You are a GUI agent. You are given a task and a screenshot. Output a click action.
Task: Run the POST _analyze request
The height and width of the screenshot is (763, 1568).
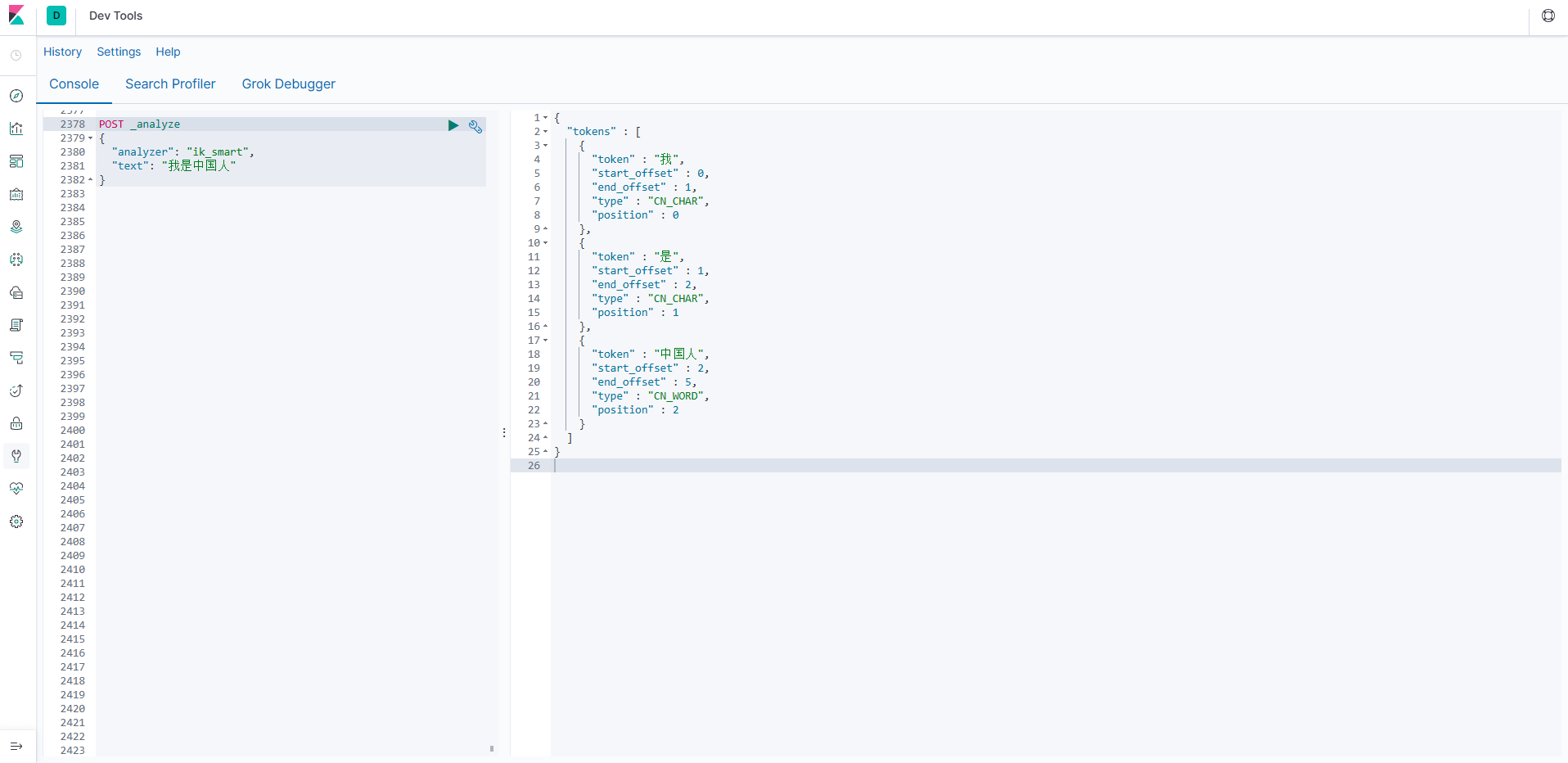453,125
